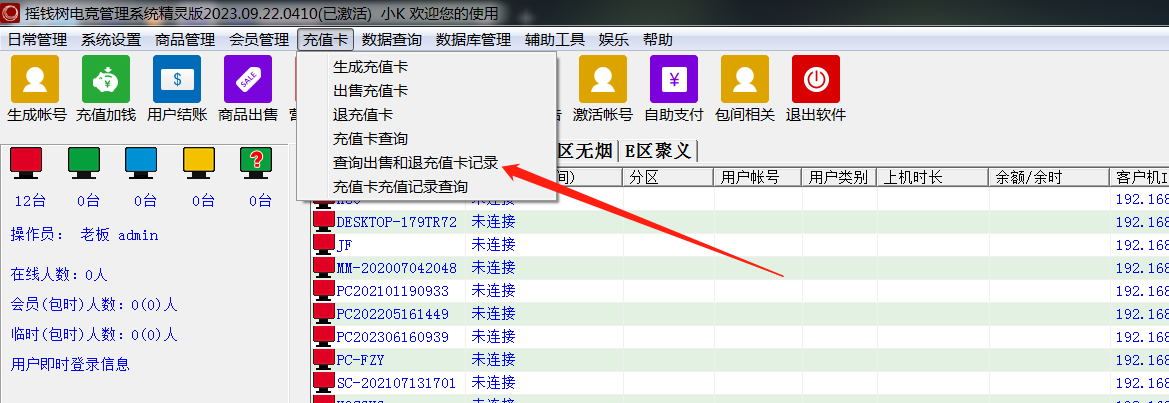This screenshot has width=1169, height=403.
Task: Open 自助支付 payment icon
Action: tap(673, 80)
